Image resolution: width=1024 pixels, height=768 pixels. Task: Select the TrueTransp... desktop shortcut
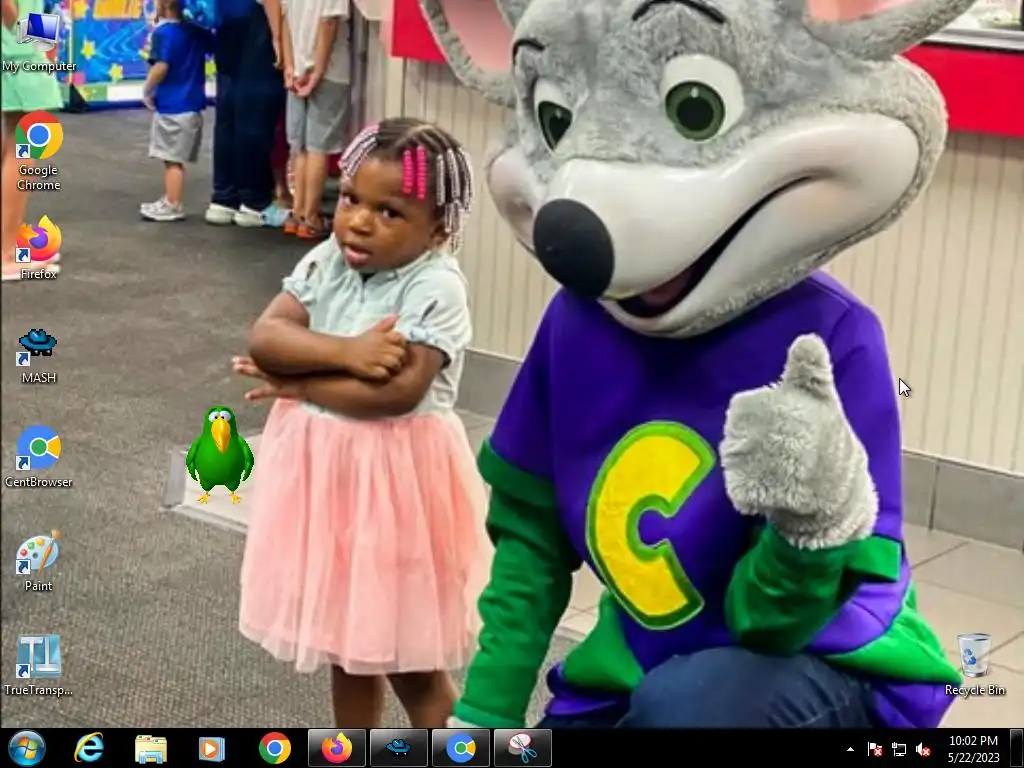[39, 665]
